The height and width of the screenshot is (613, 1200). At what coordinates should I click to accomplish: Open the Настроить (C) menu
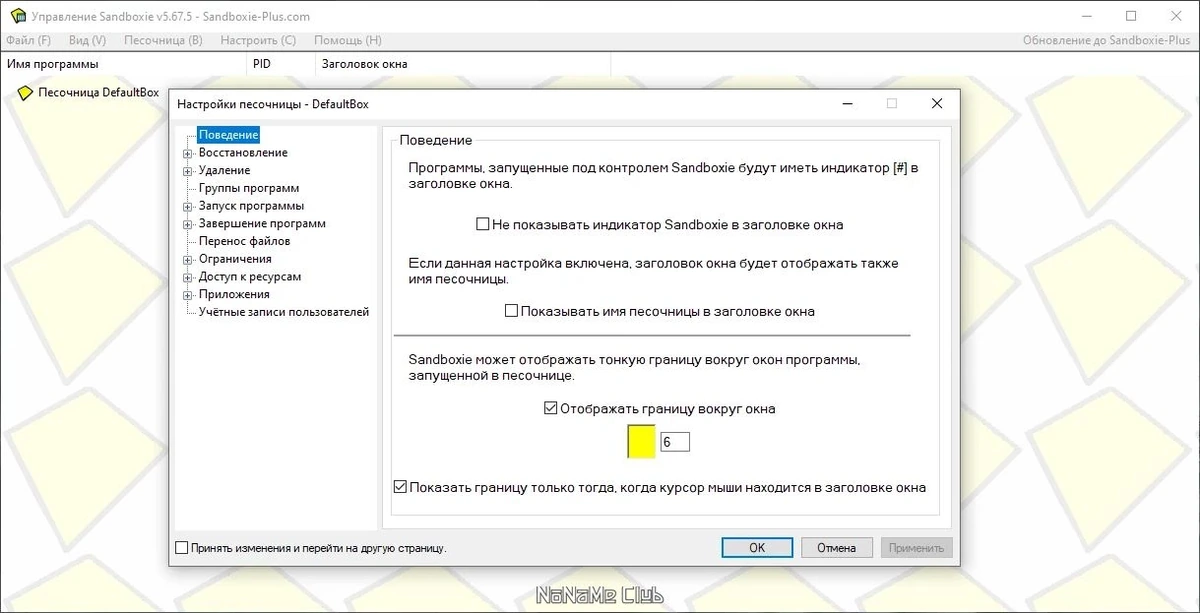(258, 40)
